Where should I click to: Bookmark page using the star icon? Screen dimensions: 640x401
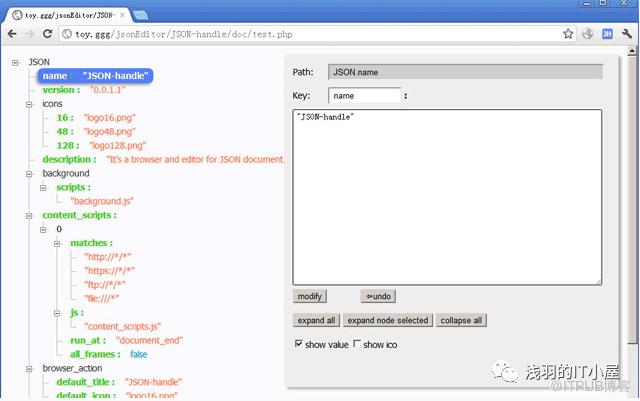(x=568, y=33)
